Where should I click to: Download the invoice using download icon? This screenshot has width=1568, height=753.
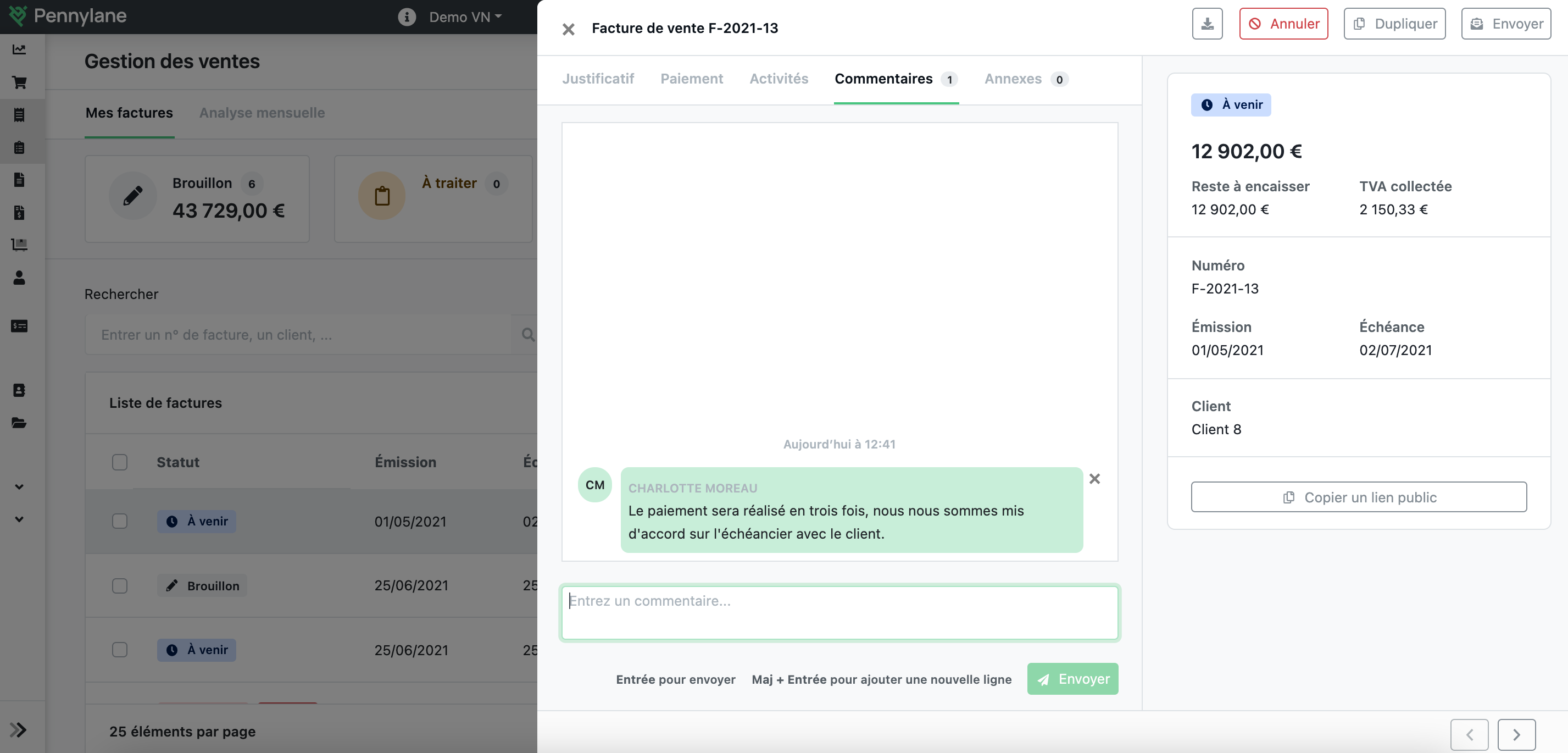click(x=1207, y=24)
